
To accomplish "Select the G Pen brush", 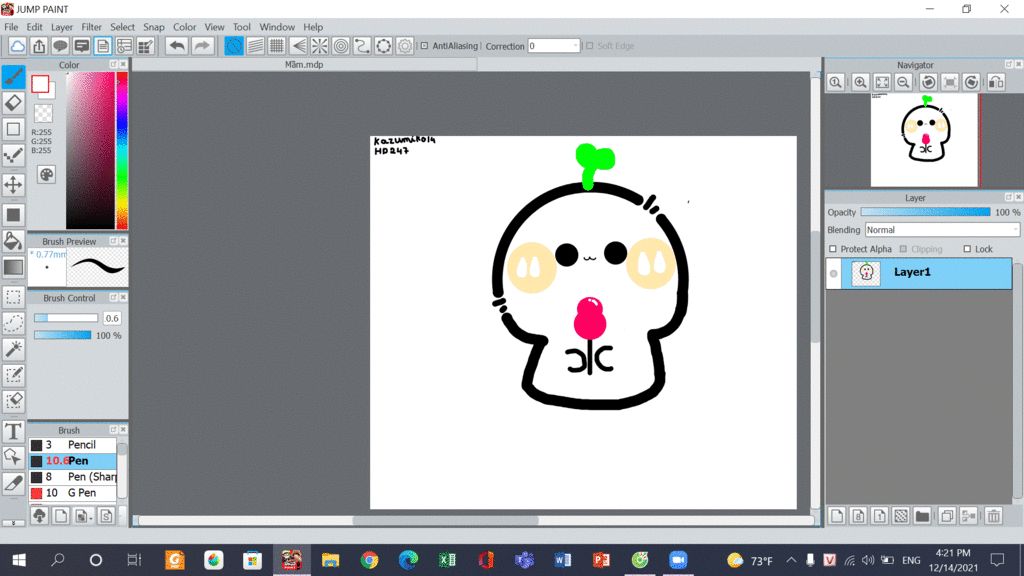I will pos(72,493).
